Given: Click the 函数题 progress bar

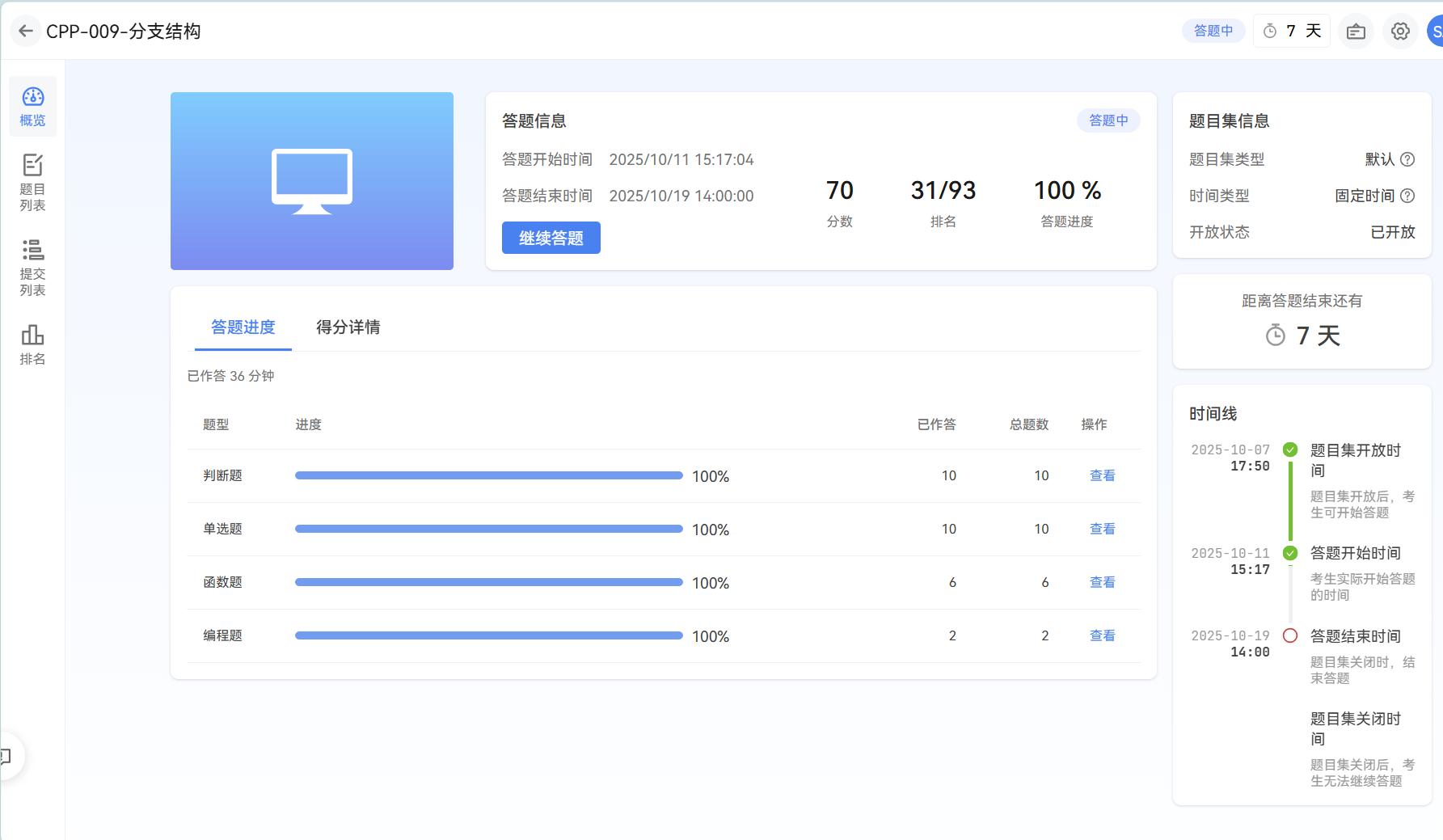Looking at the screenshot, I should click(489, 582).
